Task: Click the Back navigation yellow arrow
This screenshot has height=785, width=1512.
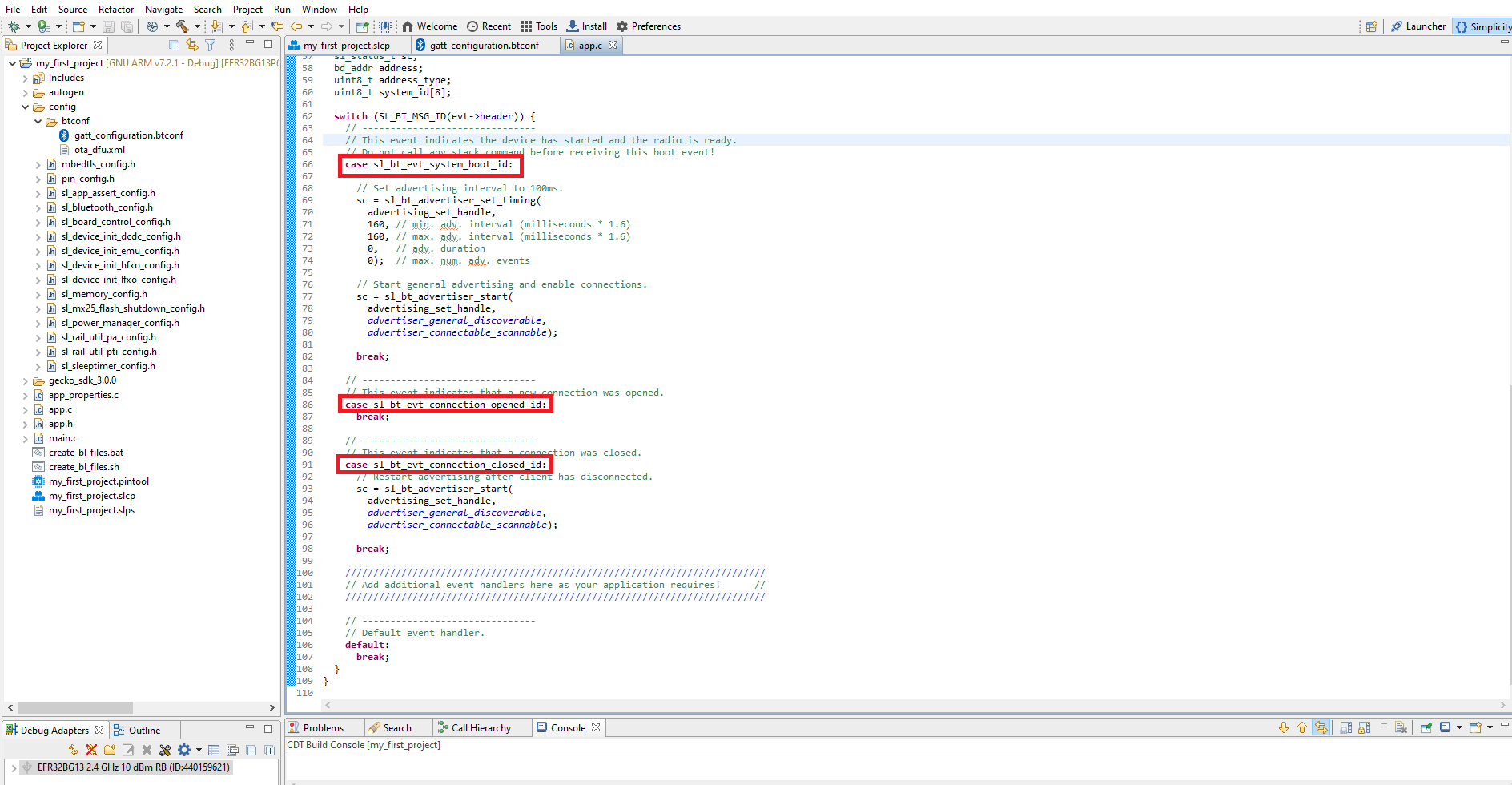Action: (x=296, y=26)
